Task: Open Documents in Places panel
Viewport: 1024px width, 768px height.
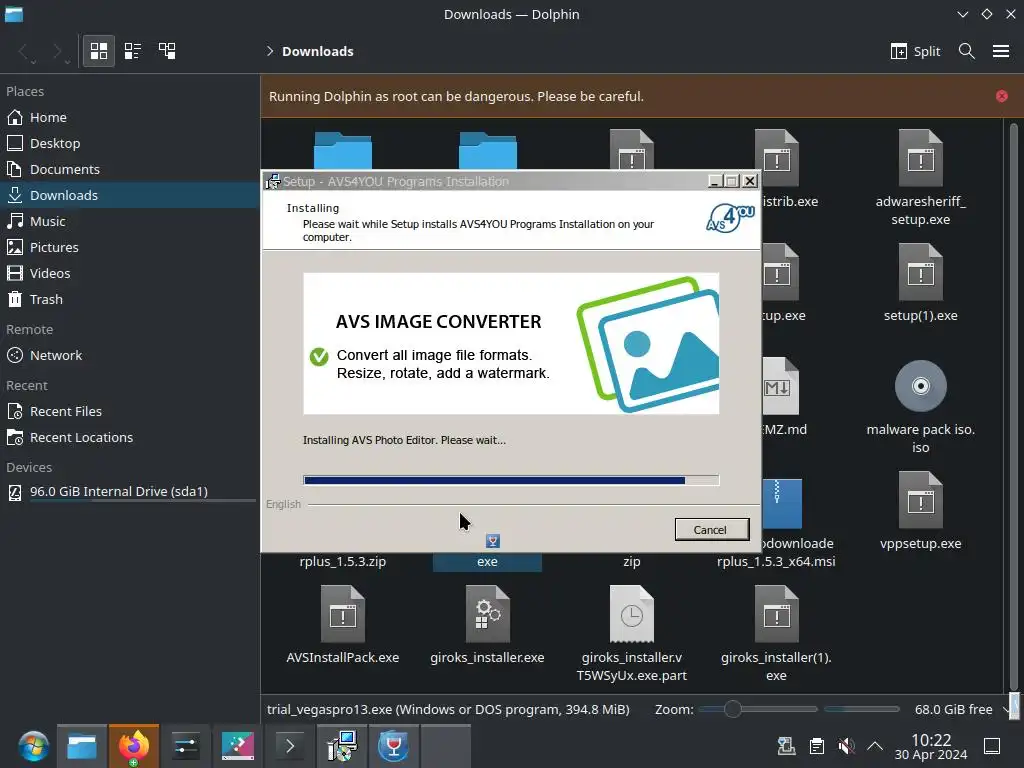Action: pos(130,169)
